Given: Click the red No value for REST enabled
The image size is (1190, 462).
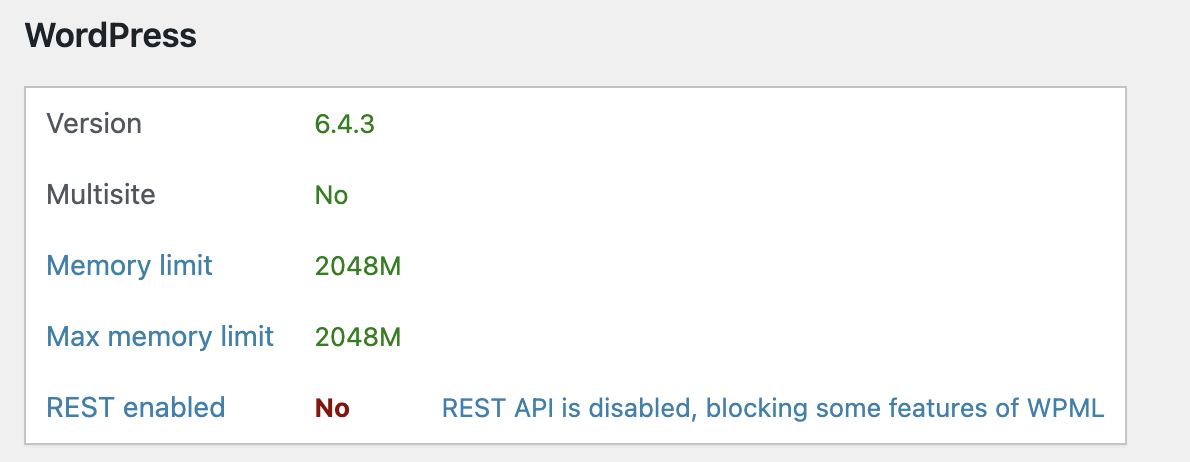Looking at the screenshot, I should [x=332, y=408].
